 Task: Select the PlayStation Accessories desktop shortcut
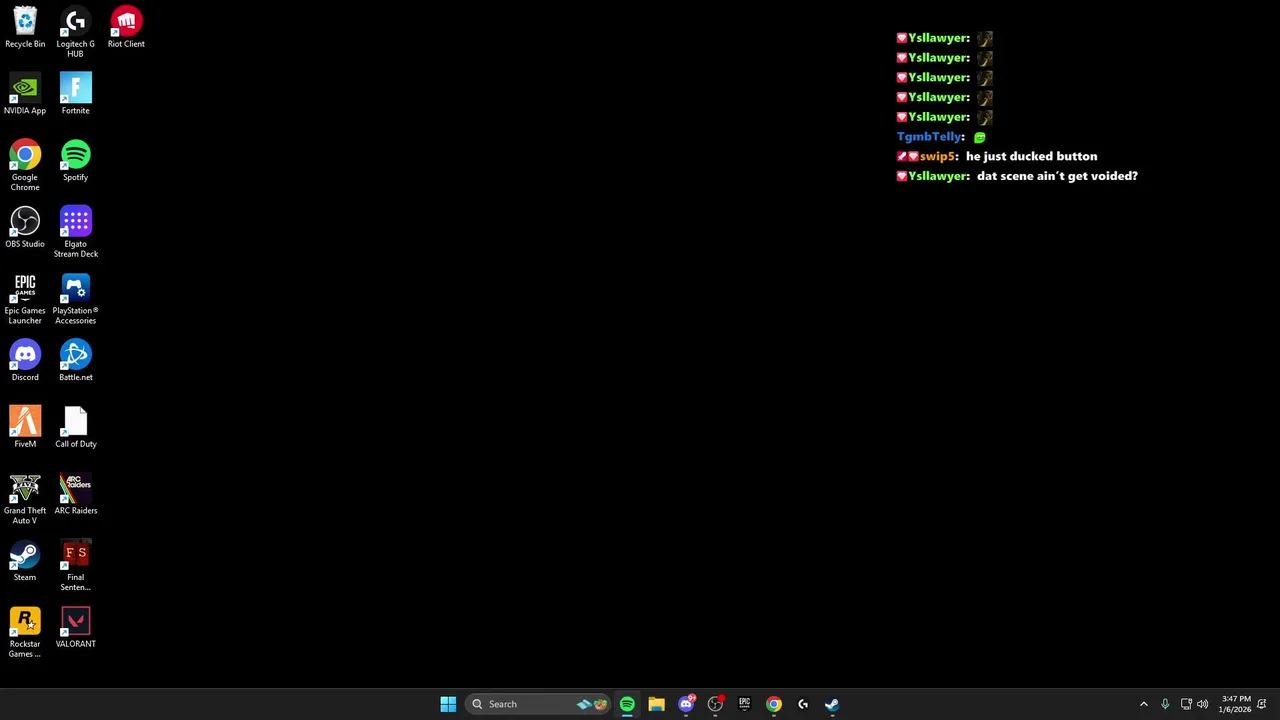tap(75, 299)
